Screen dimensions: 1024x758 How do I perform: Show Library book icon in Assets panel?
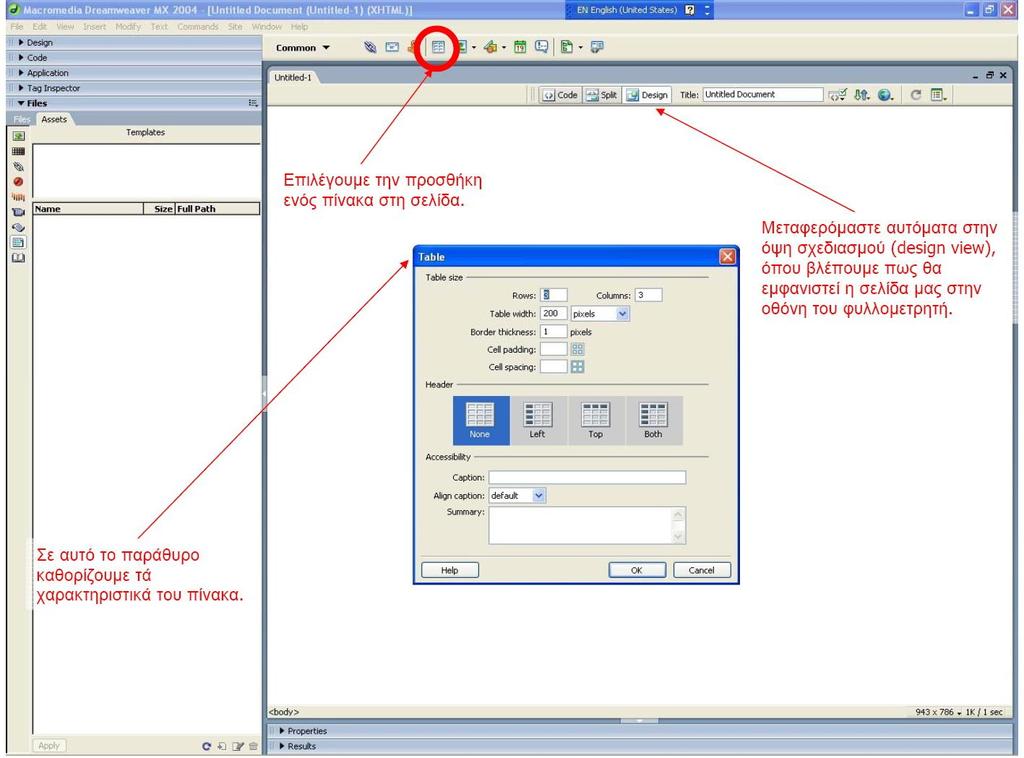18,258
